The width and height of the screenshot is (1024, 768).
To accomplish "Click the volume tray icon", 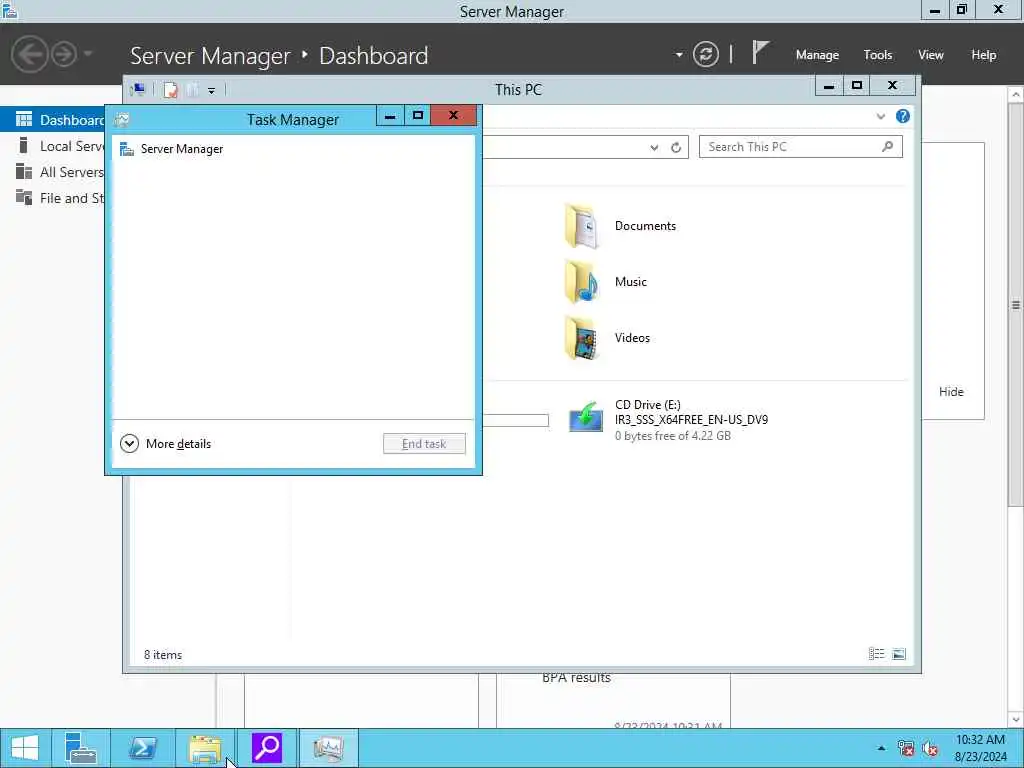I will [x=931, y=748].
